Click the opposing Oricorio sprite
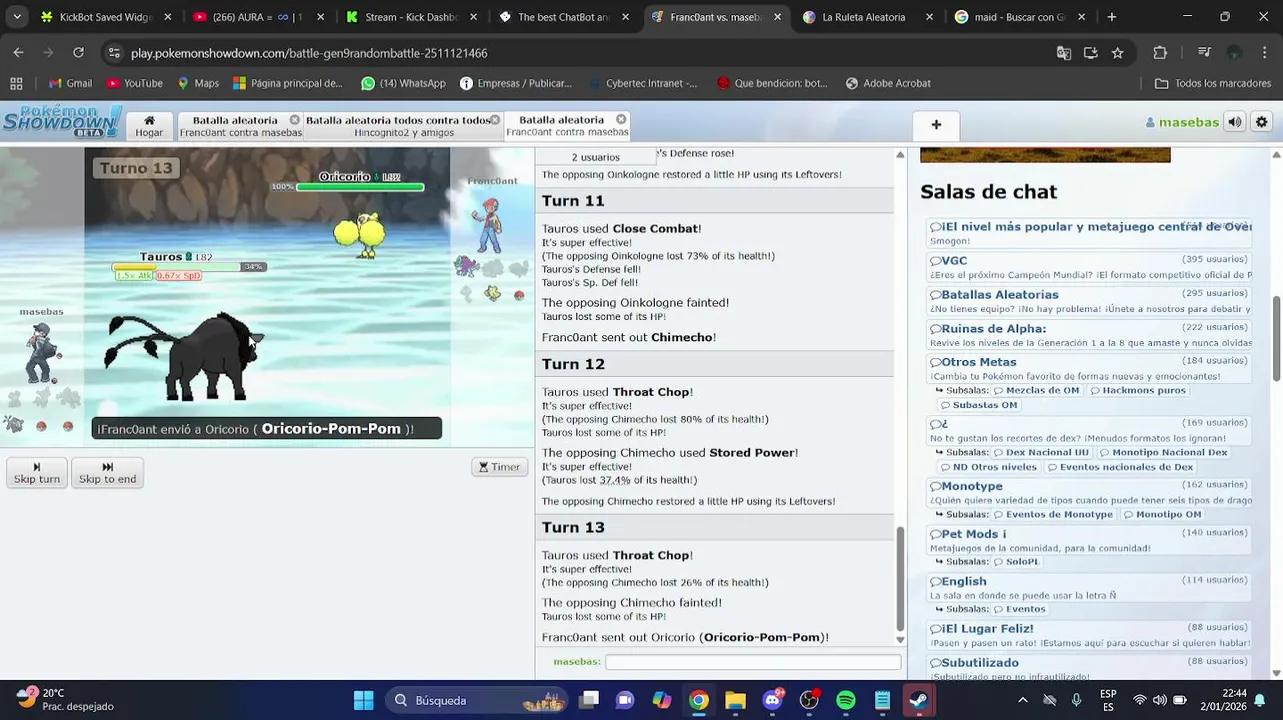The image size is (1283, 720). click(359, 236)
